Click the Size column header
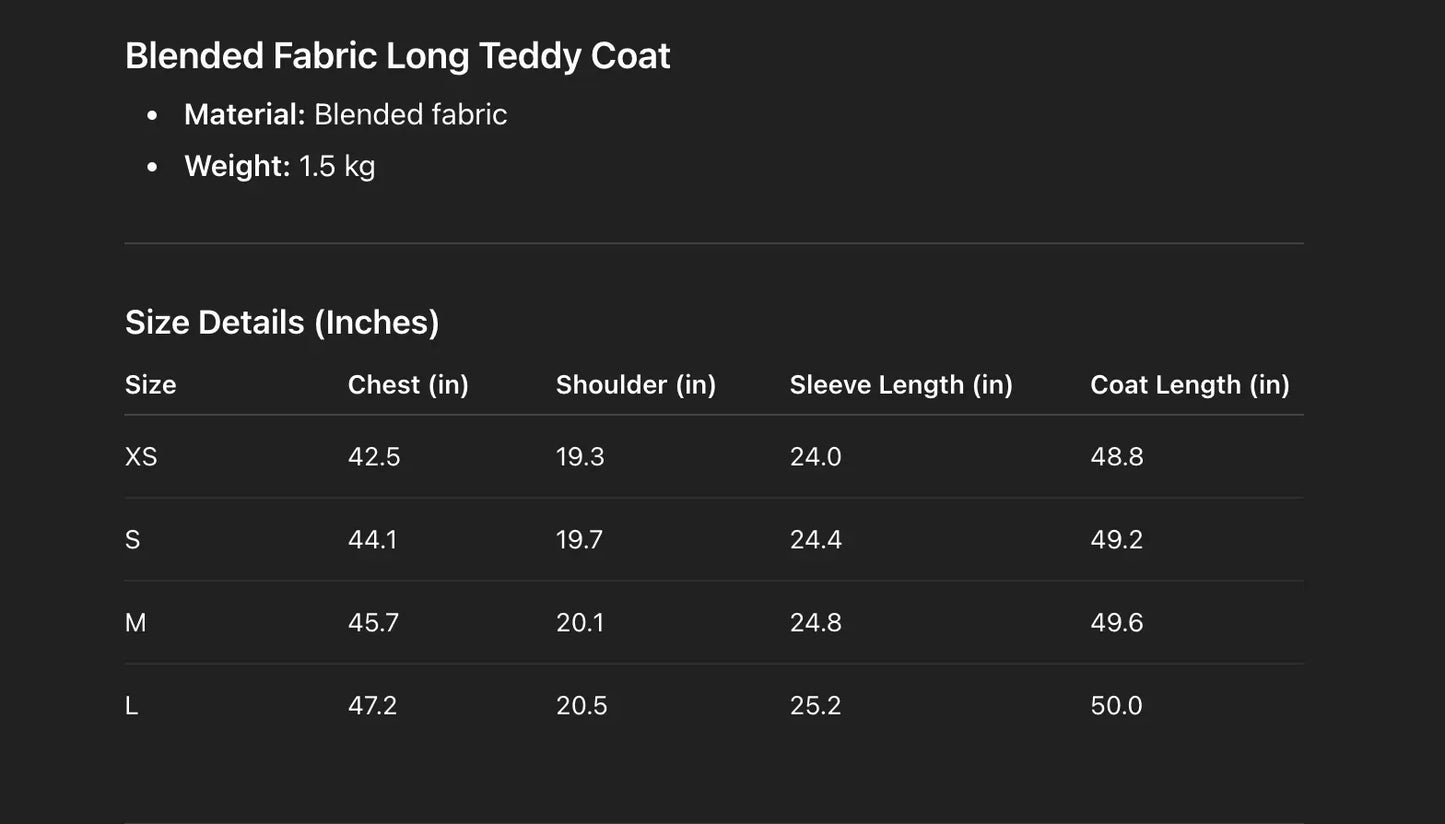The image size is (1445, 824). (x=150, y=385)
